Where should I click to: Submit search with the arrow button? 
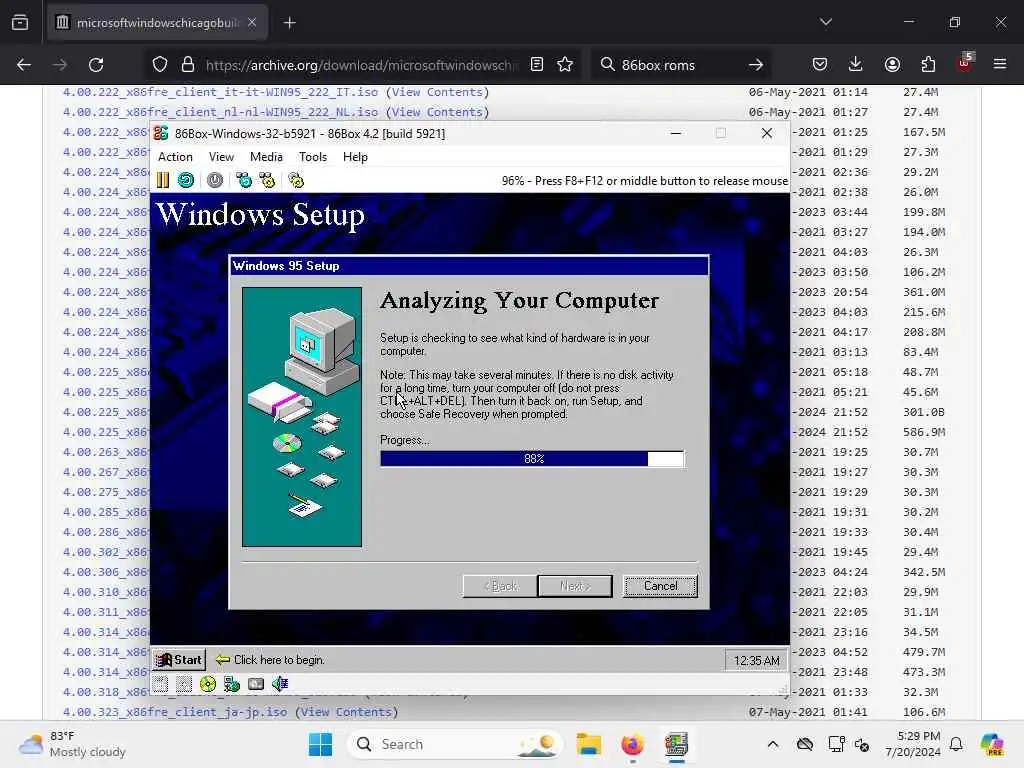(x=756, y=65)
